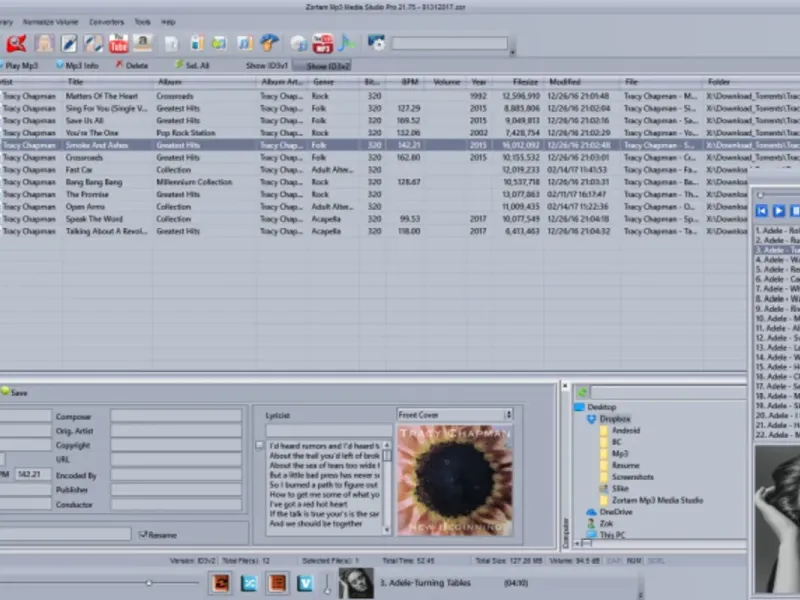Open the playlist view icon
Viewport: 800px width, 600px height.
[x=278, y=582]
